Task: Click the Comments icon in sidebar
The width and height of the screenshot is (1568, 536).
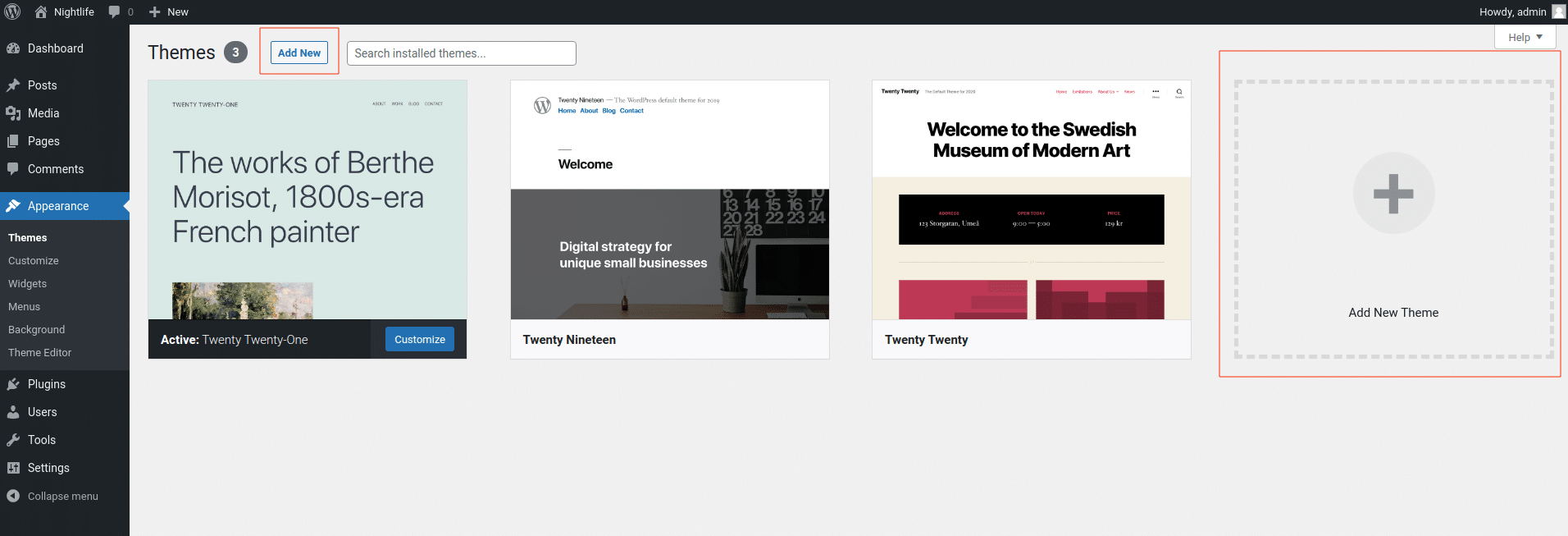Action: click(x=13, y=169)
